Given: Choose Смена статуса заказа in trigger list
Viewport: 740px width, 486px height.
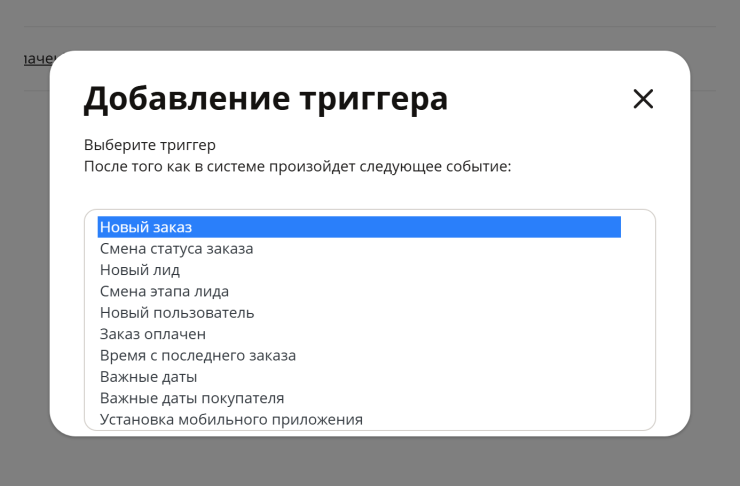Looking at the screenshot, I should [359, 249].
